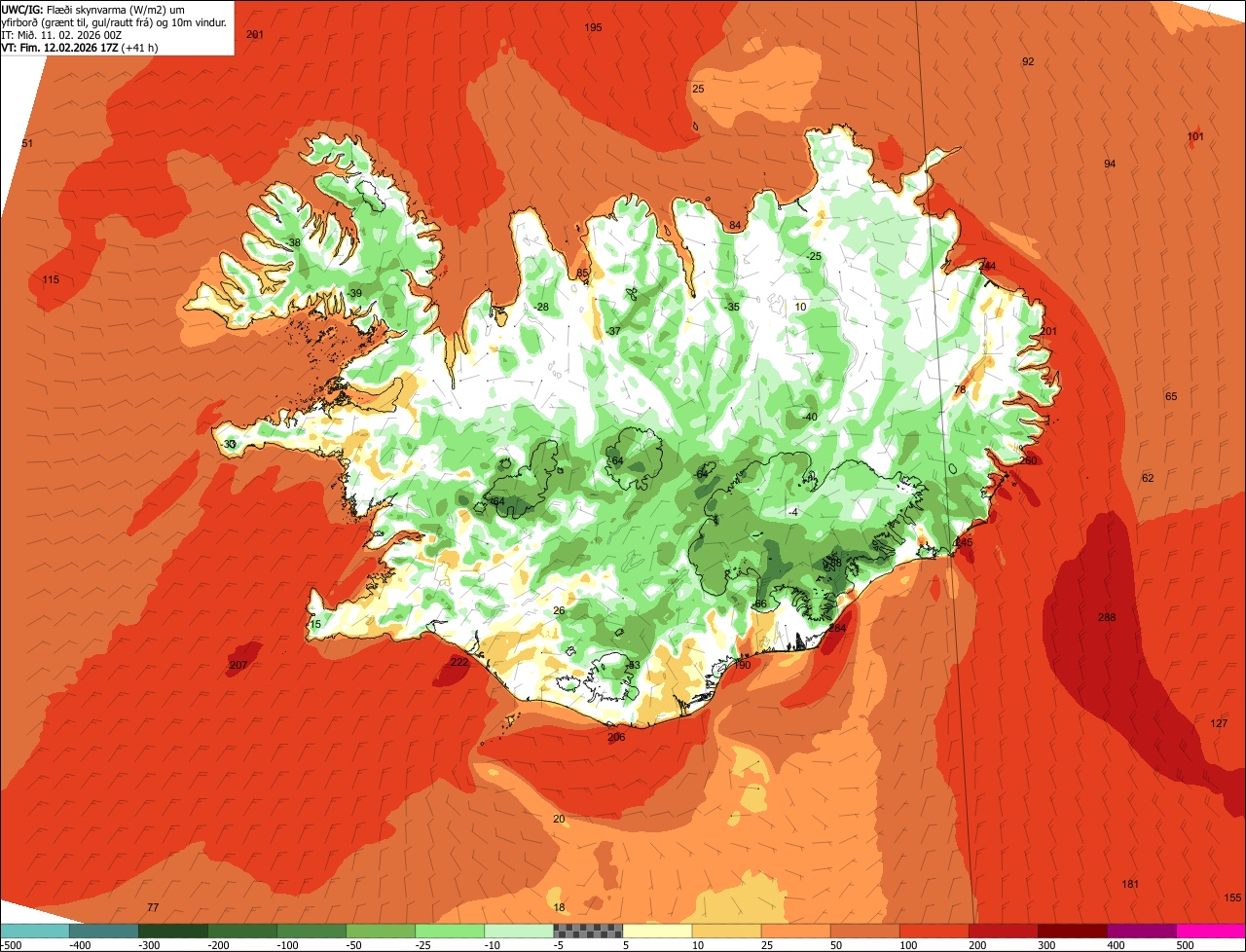Image resolution: width=1246 pixels, height=952 pixels.
Task: Click the map value 92
Action: pos(1028,61)
